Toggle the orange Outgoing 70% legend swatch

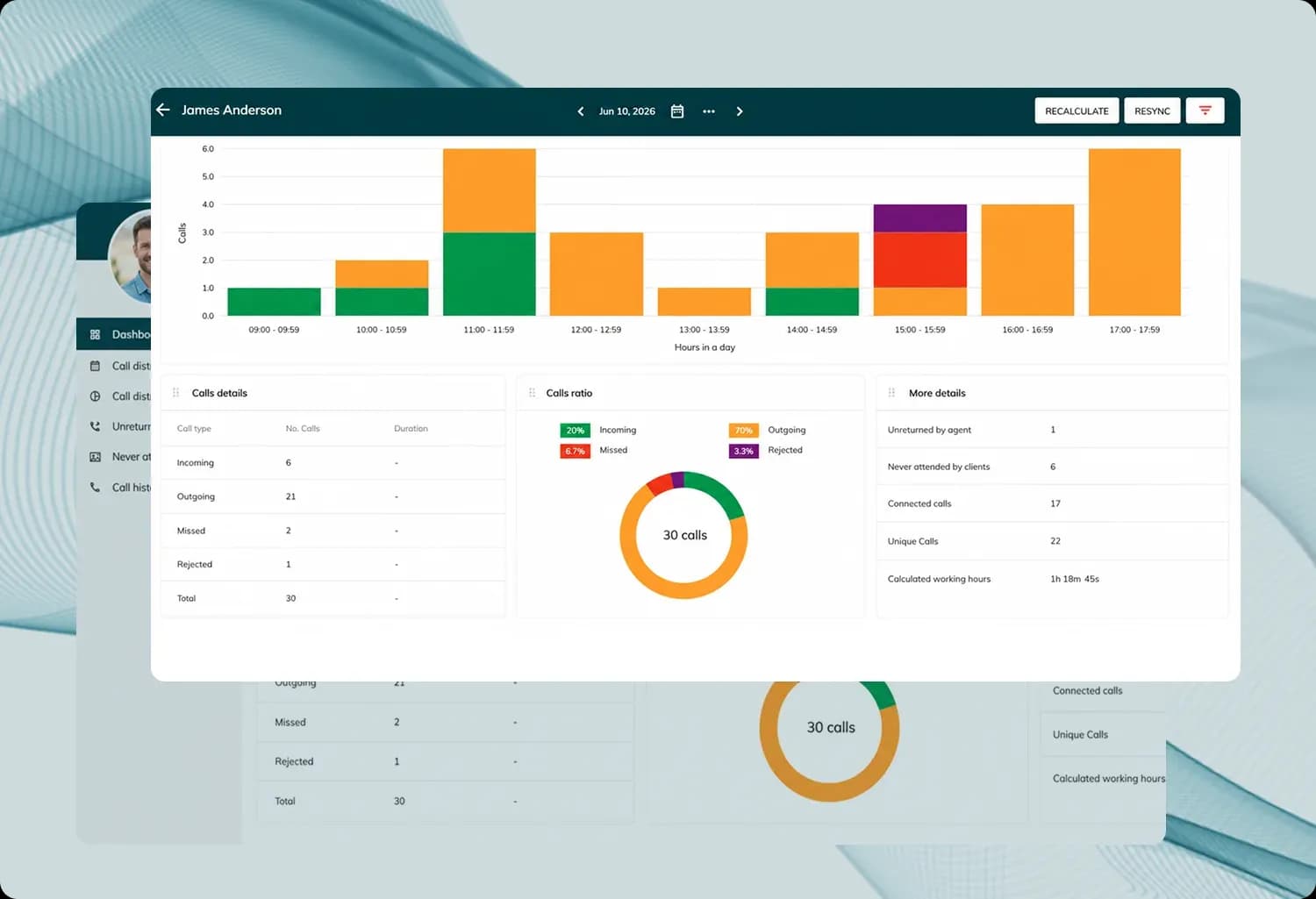point(743,430)
